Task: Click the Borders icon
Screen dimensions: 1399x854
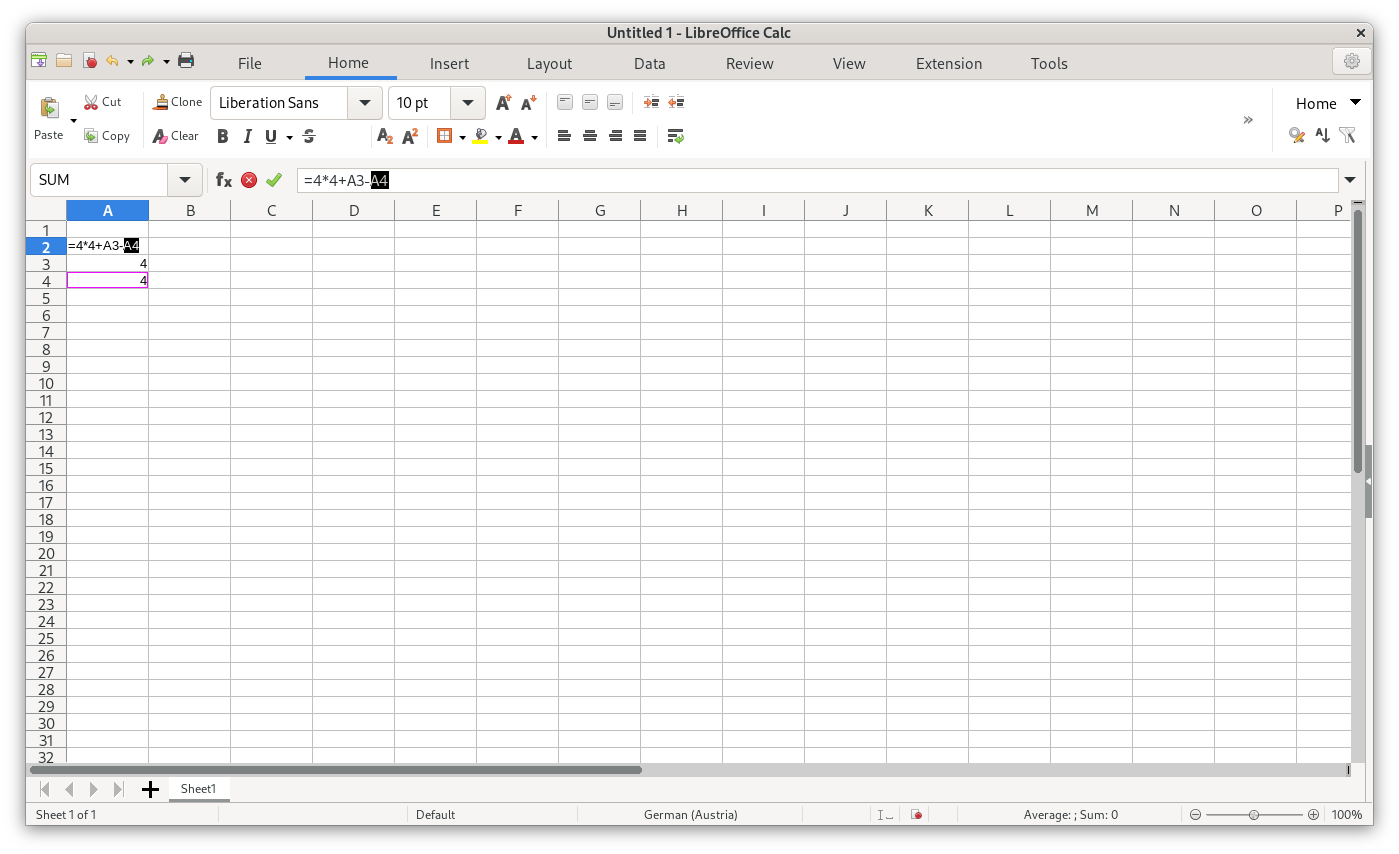Action: point(445,136)
